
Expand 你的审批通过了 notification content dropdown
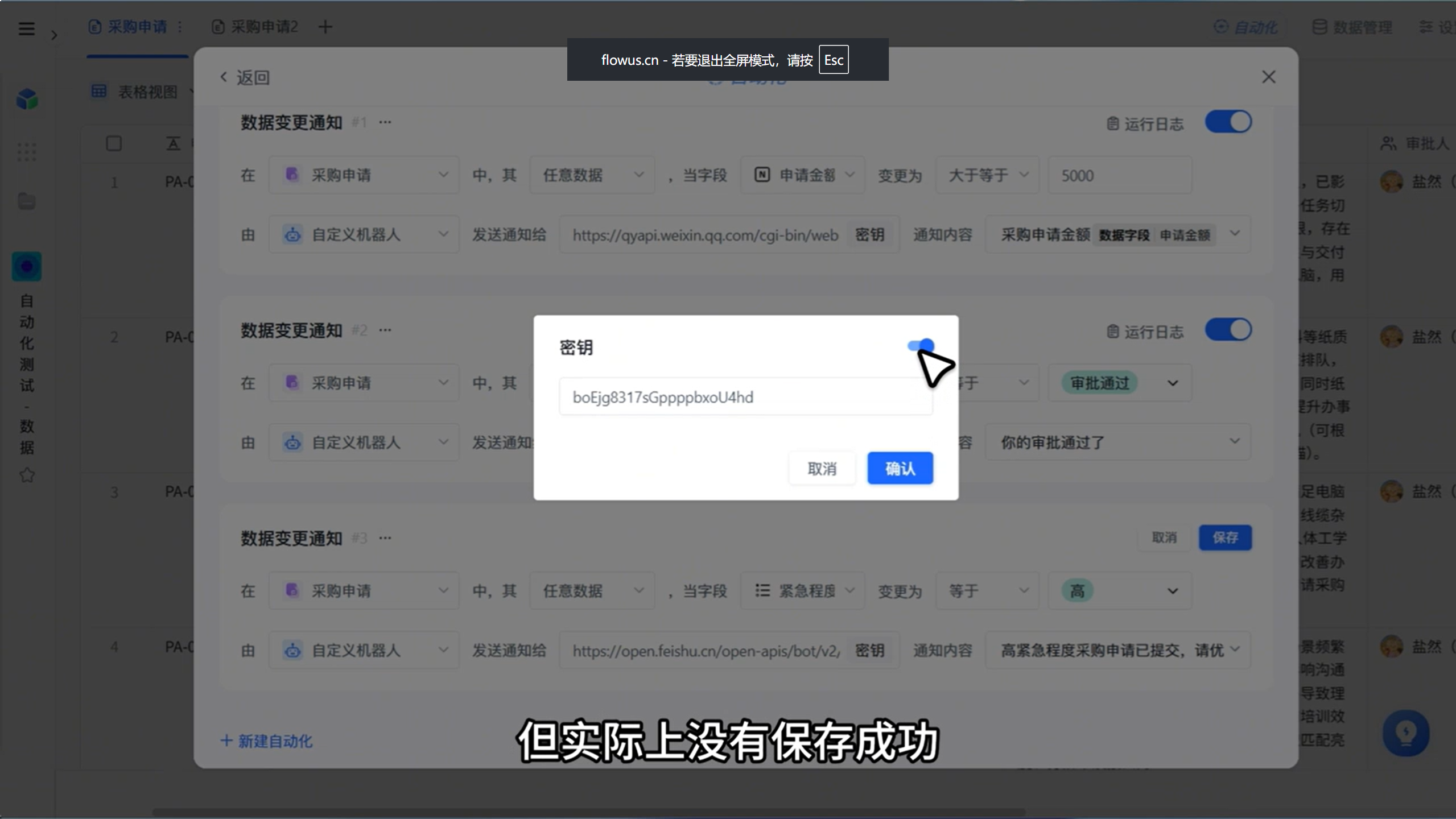pyautogui.click(x=1118, y=442)
